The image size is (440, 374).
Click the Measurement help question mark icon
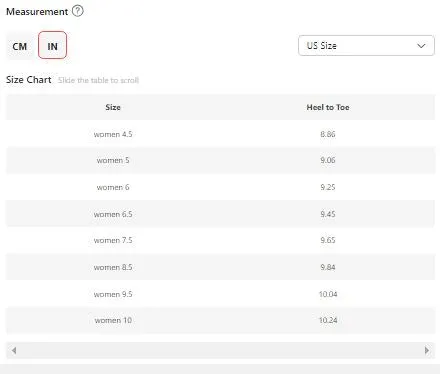78,11
